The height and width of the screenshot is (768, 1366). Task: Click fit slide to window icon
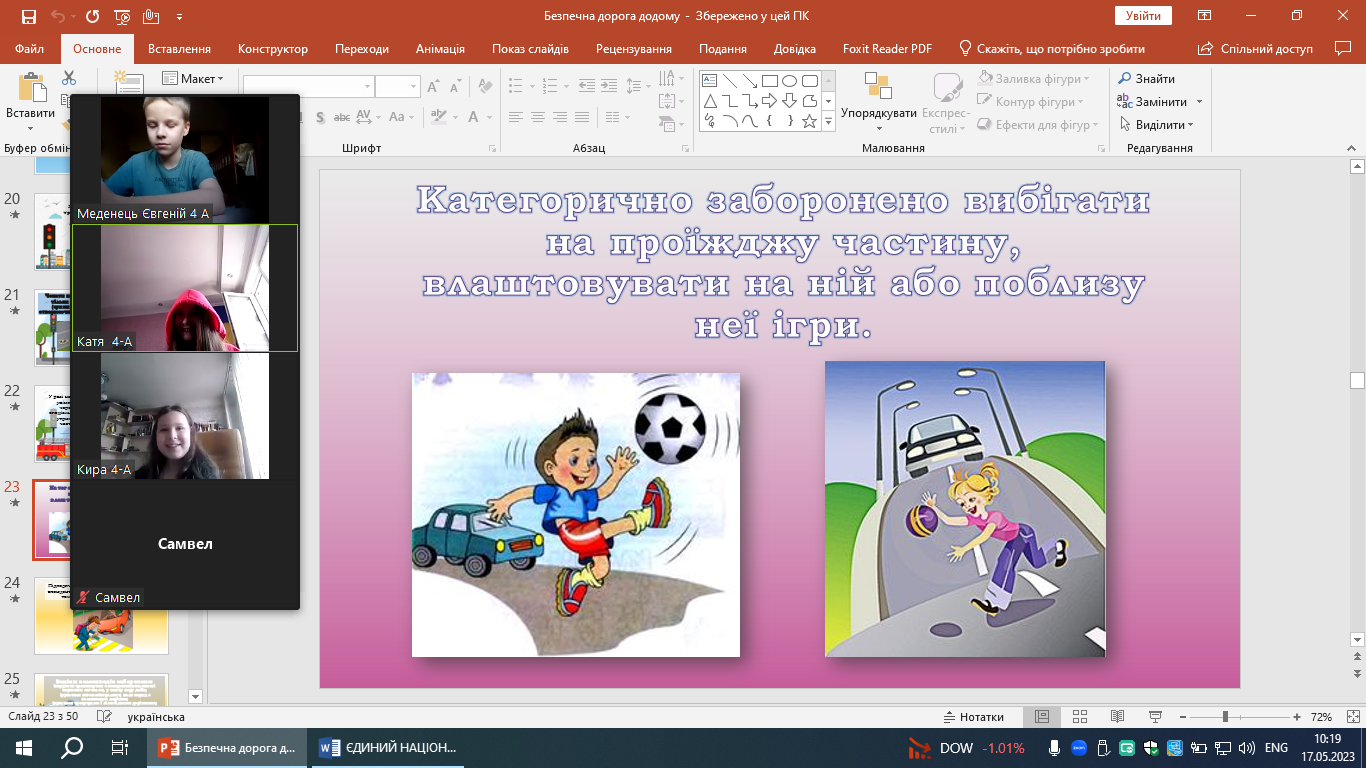tap(1352, 717)
